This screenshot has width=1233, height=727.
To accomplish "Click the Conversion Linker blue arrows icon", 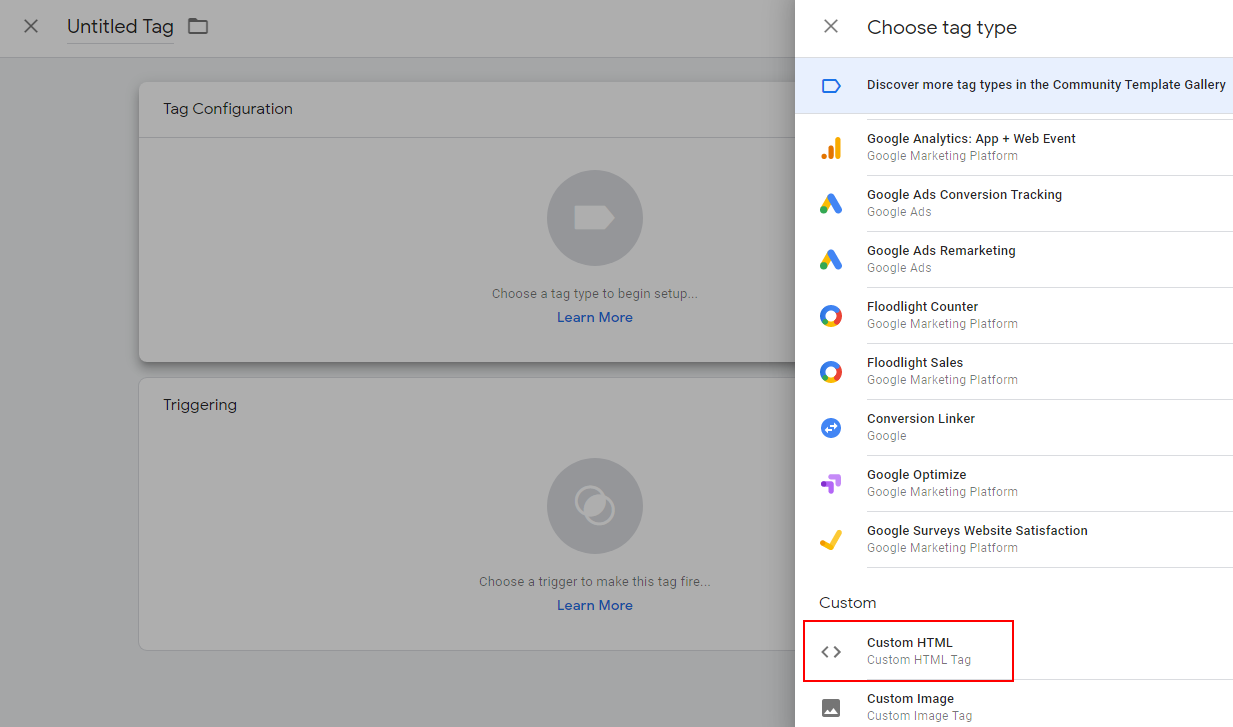I will click(x=831, y=428).
